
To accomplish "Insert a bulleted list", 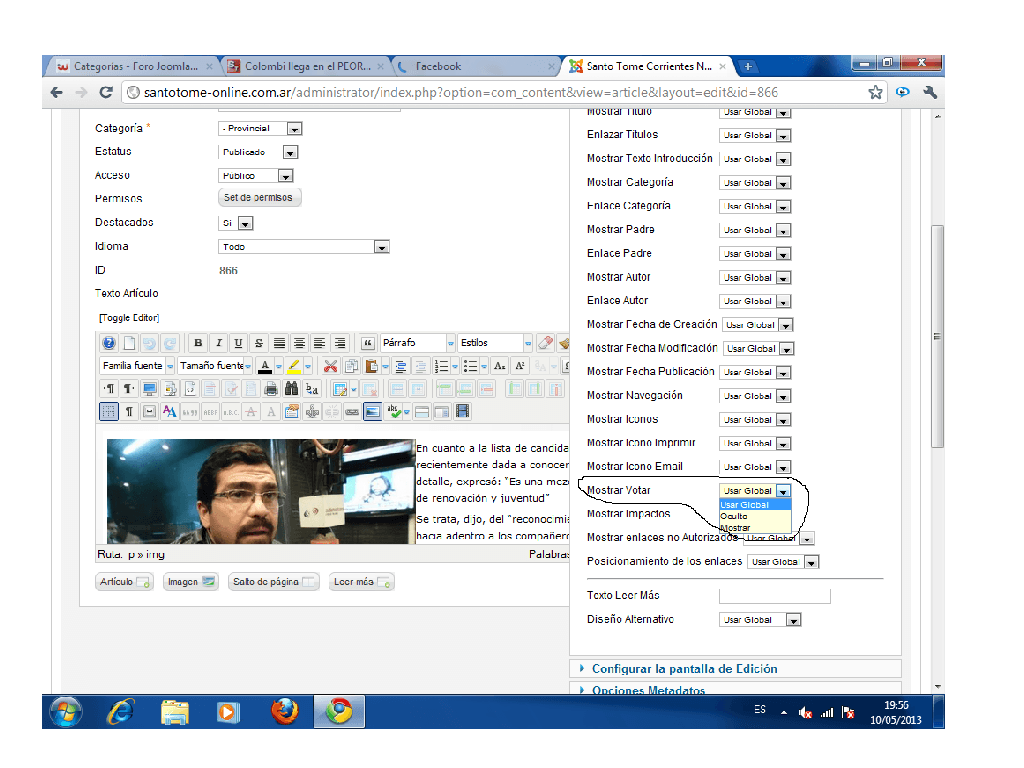I will [470, 366].
